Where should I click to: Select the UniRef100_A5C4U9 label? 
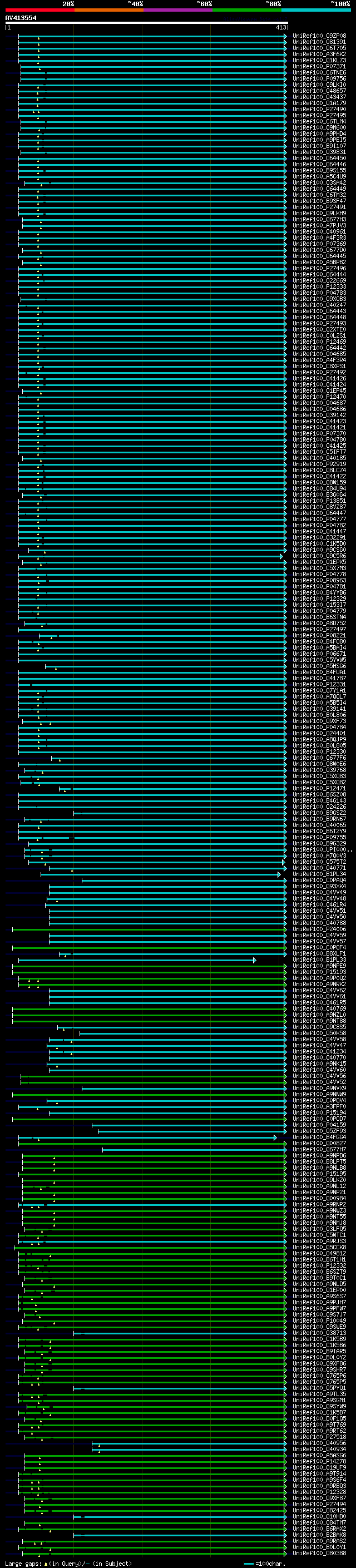(x=319, y=176)
